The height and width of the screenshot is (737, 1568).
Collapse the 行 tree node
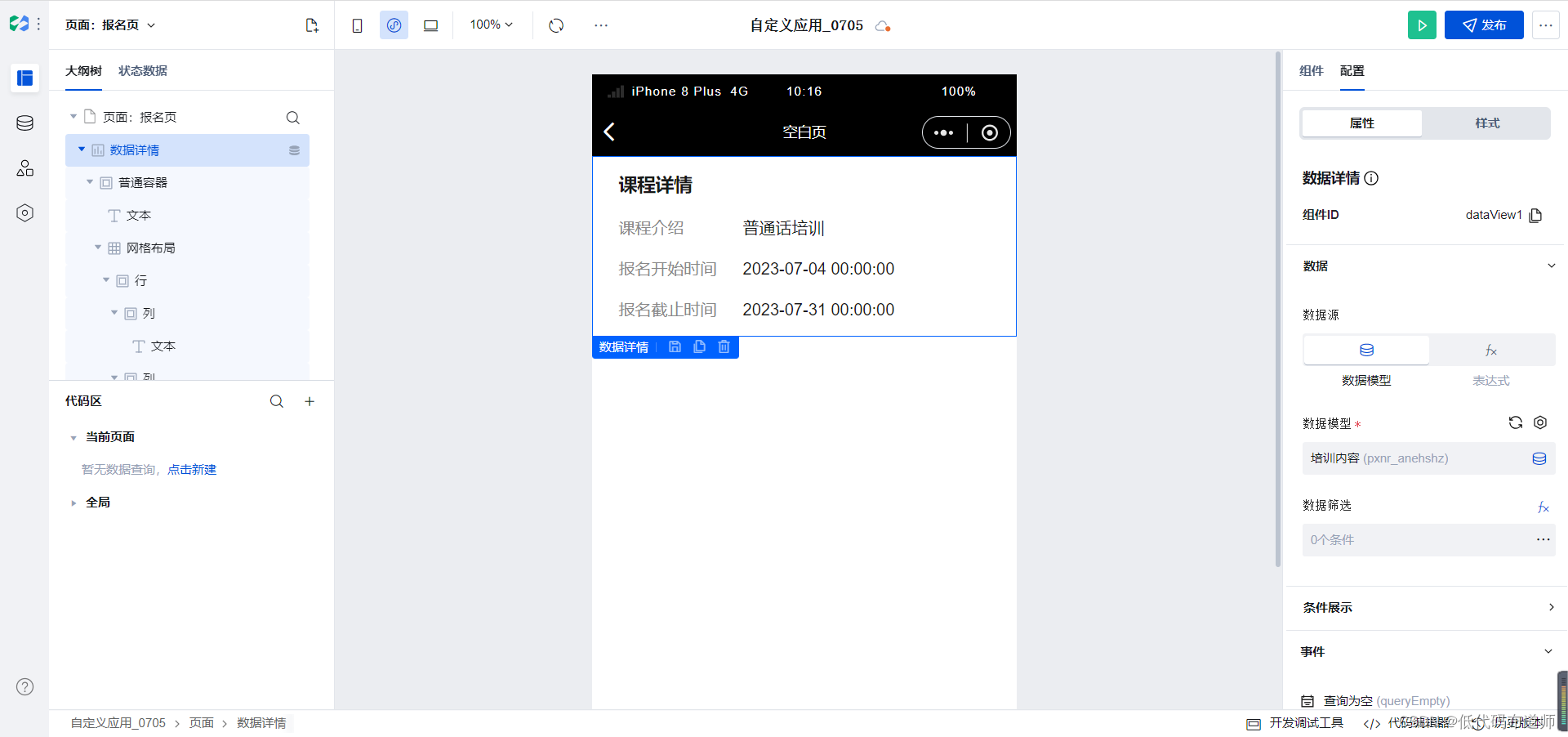[106, 280]
